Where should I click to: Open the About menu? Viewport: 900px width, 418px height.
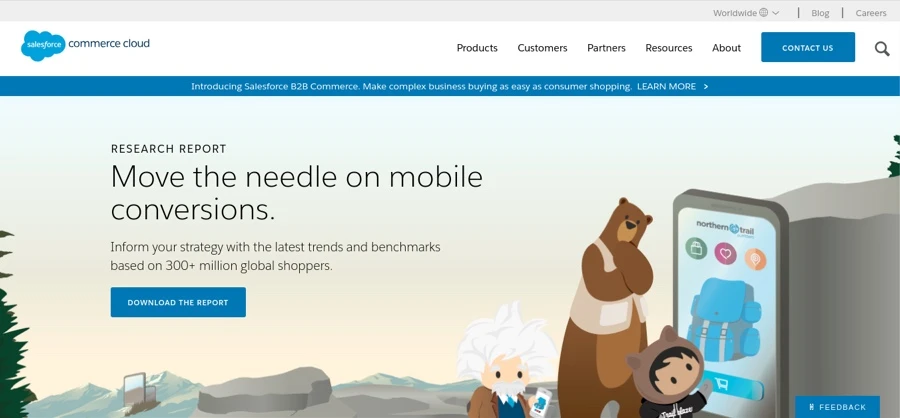(727, 48)
